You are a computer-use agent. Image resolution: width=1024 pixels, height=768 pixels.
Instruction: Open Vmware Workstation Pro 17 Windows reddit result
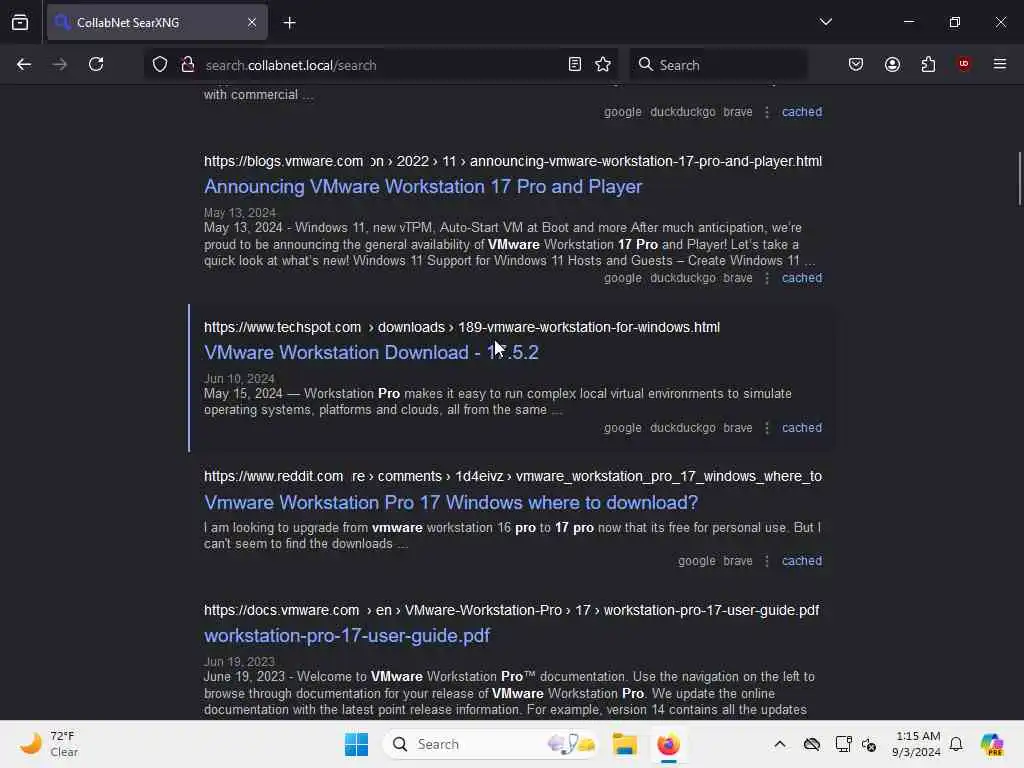click(451, 502)
